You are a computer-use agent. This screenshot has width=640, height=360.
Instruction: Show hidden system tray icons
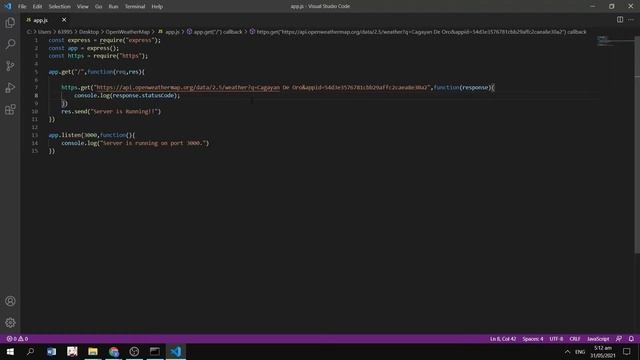[x=567, y=351]
